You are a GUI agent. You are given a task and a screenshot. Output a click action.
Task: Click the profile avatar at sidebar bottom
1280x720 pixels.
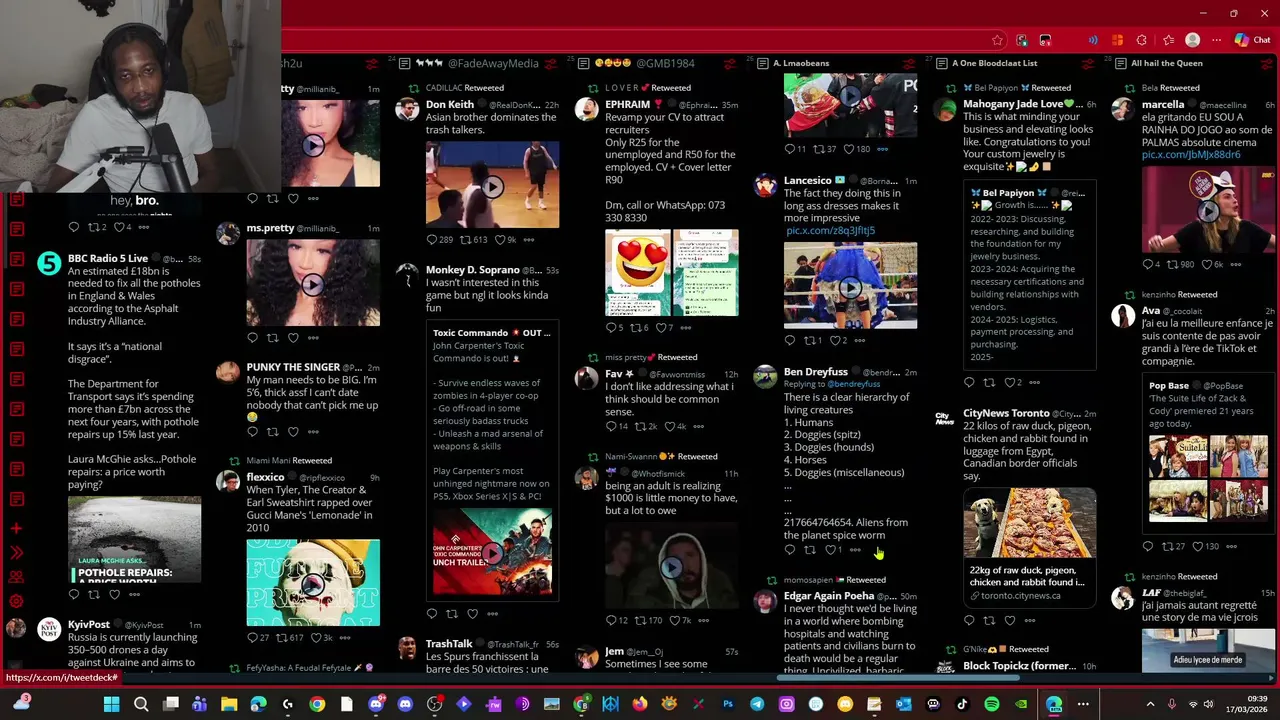tap(16, 628)
